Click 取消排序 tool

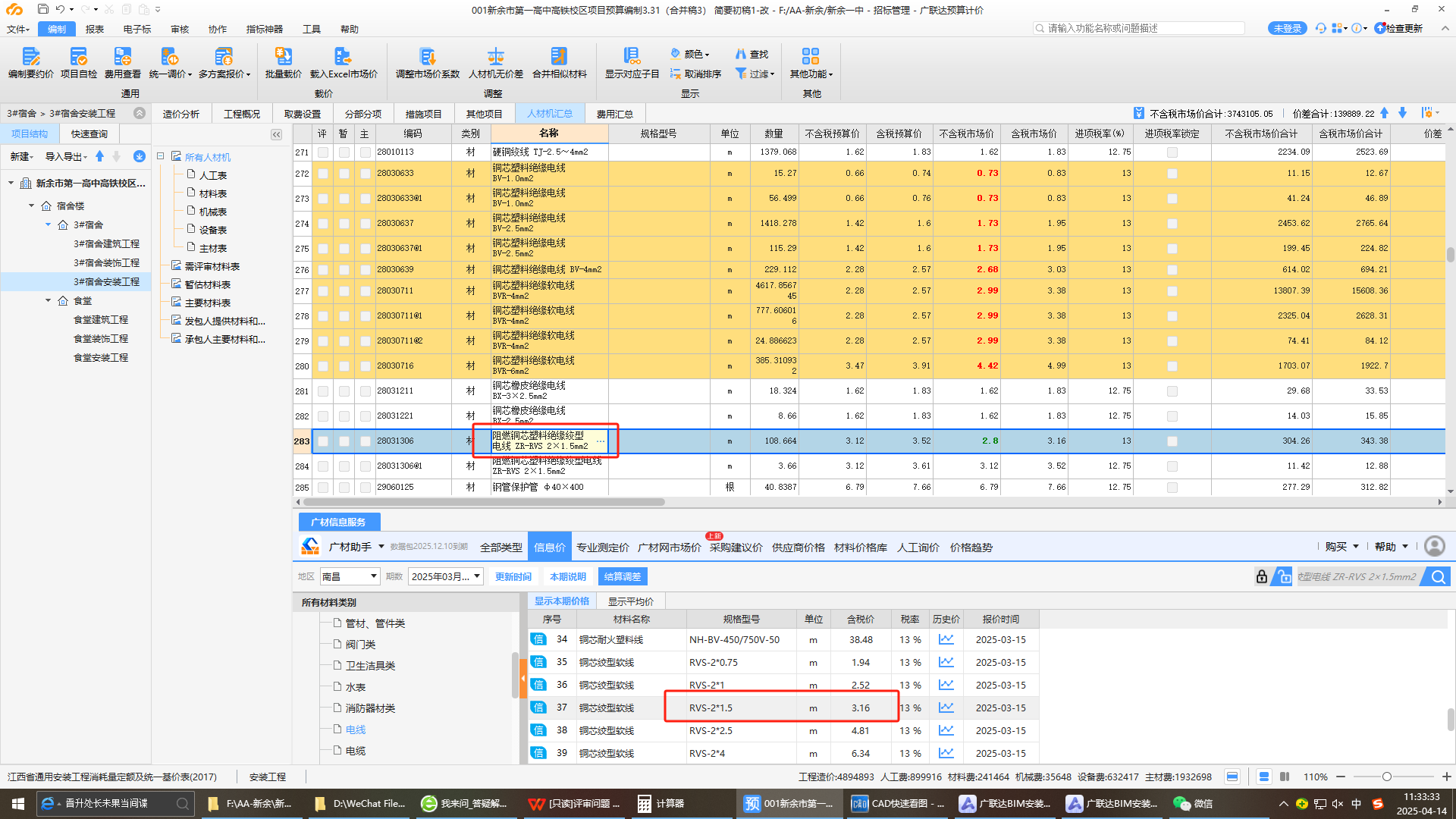pyautogui.click(x=695, y=74)
